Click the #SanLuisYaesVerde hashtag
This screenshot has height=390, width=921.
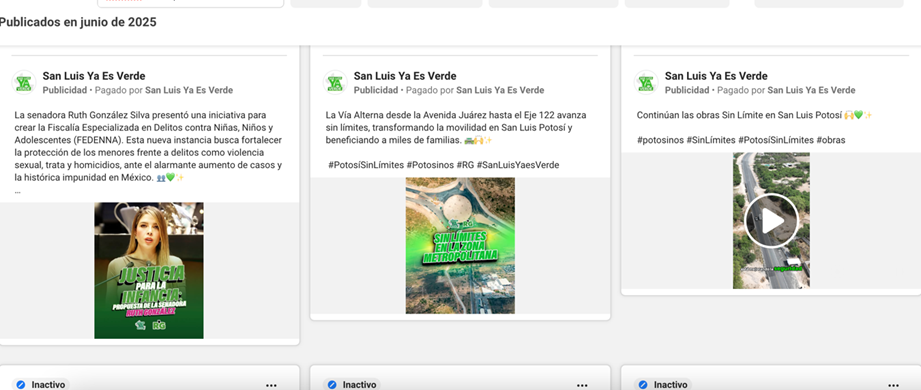(x=517, y=165)
